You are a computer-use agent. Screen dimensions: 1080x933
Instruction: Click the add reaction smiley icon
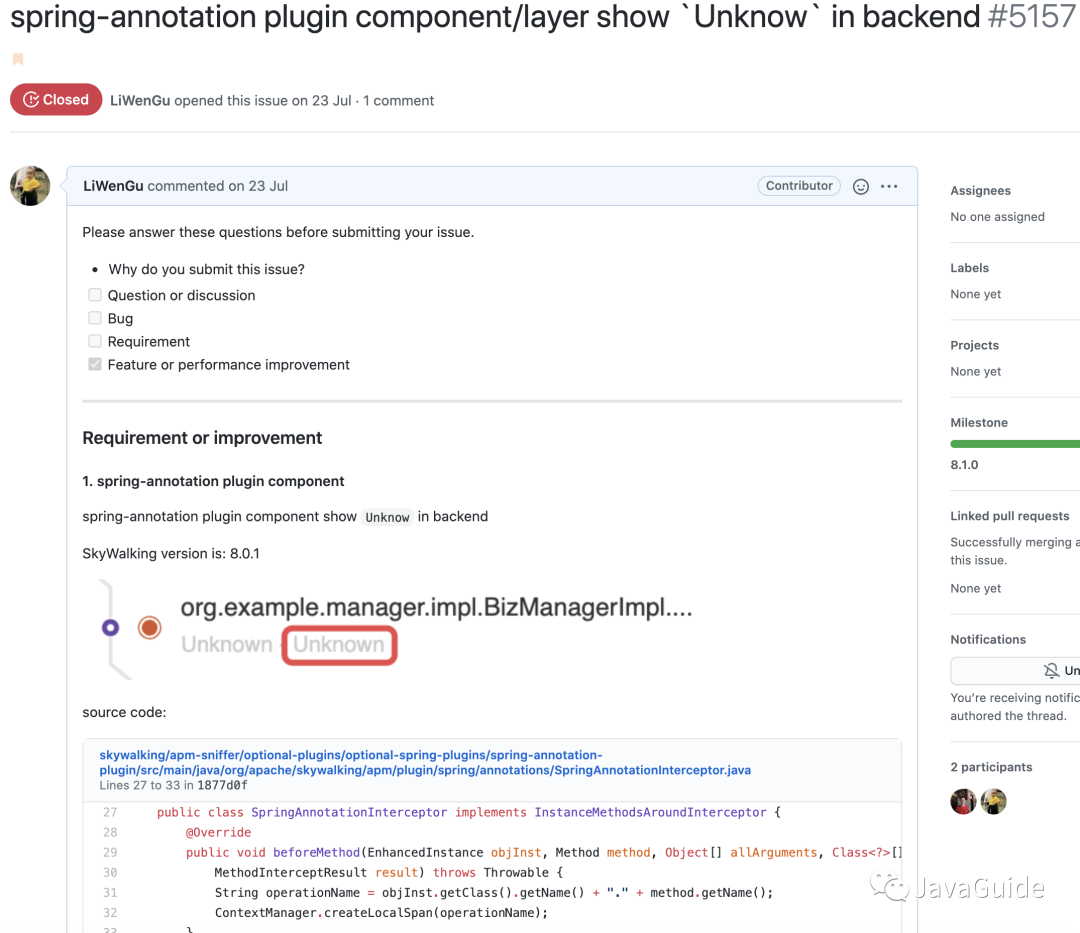tap(861, 187)
